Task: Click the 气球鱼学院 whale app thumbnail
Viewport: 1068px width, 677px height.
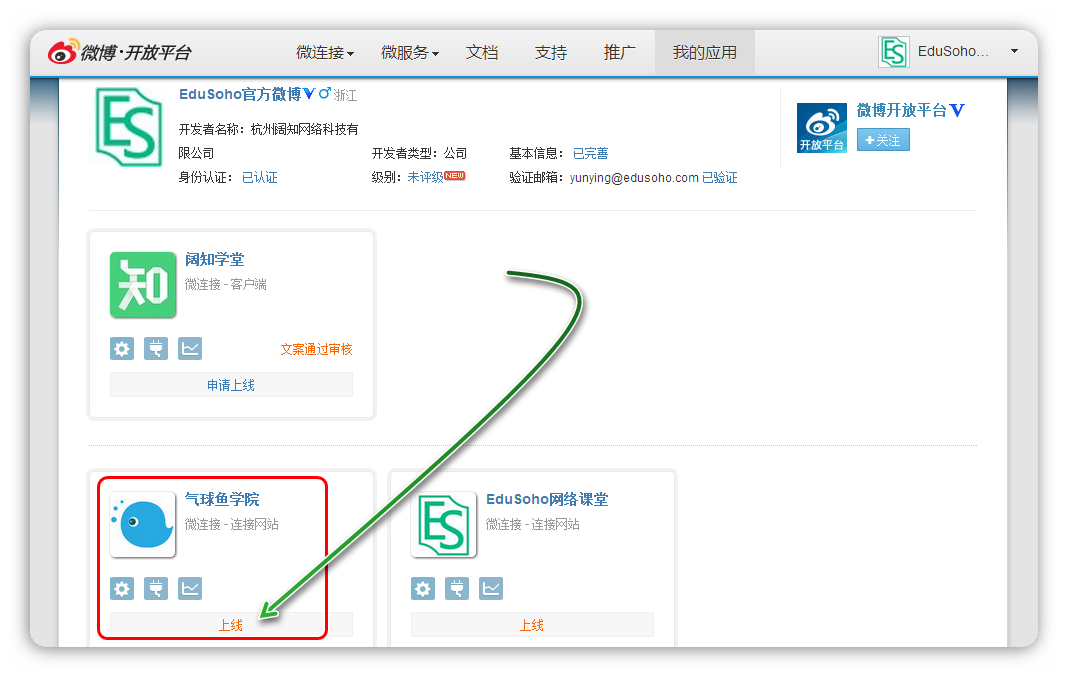Action: (x=143, y=524)
